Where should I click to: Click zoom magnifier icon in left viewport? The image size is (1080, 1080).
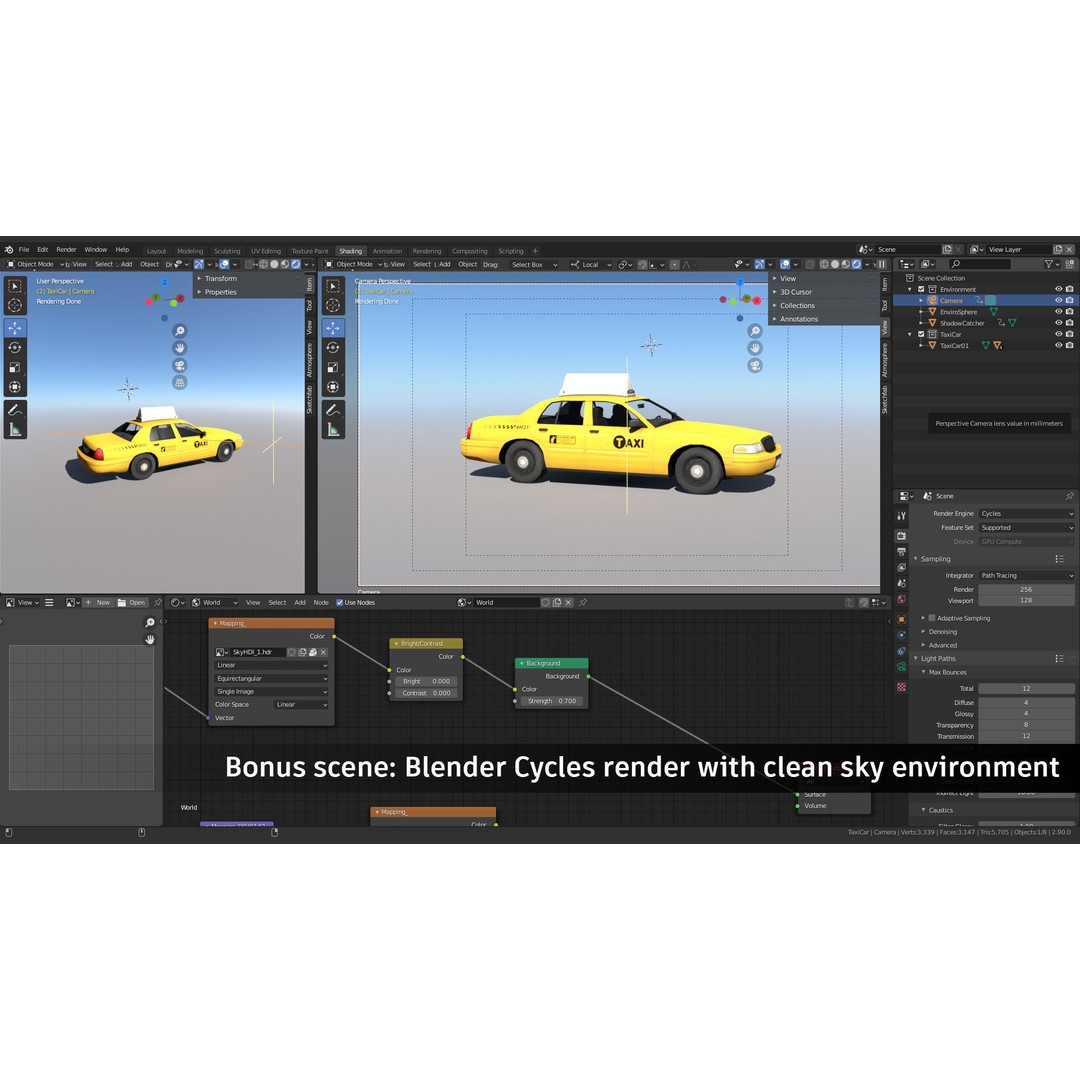[x=179, y=331]
